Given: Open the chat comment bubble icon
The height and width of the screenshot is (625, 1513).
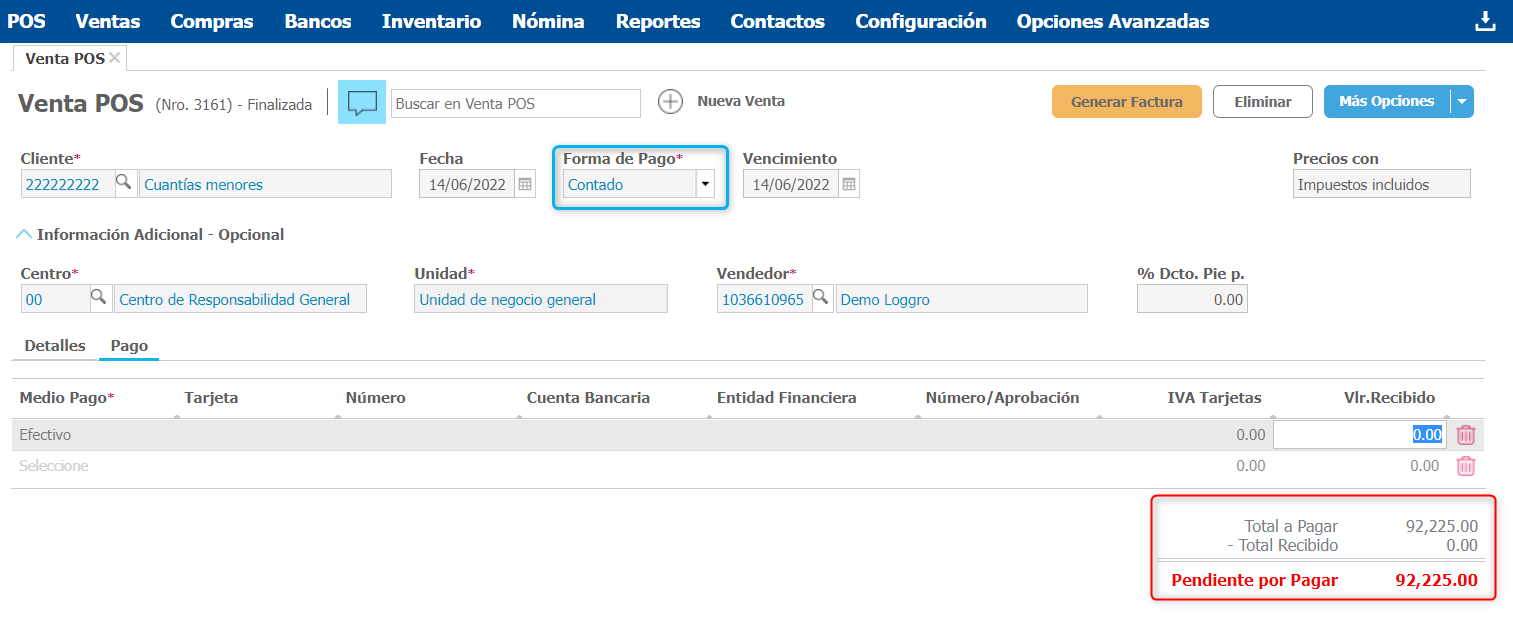Looking at the screenshot, I should click(x=362, y=102).
